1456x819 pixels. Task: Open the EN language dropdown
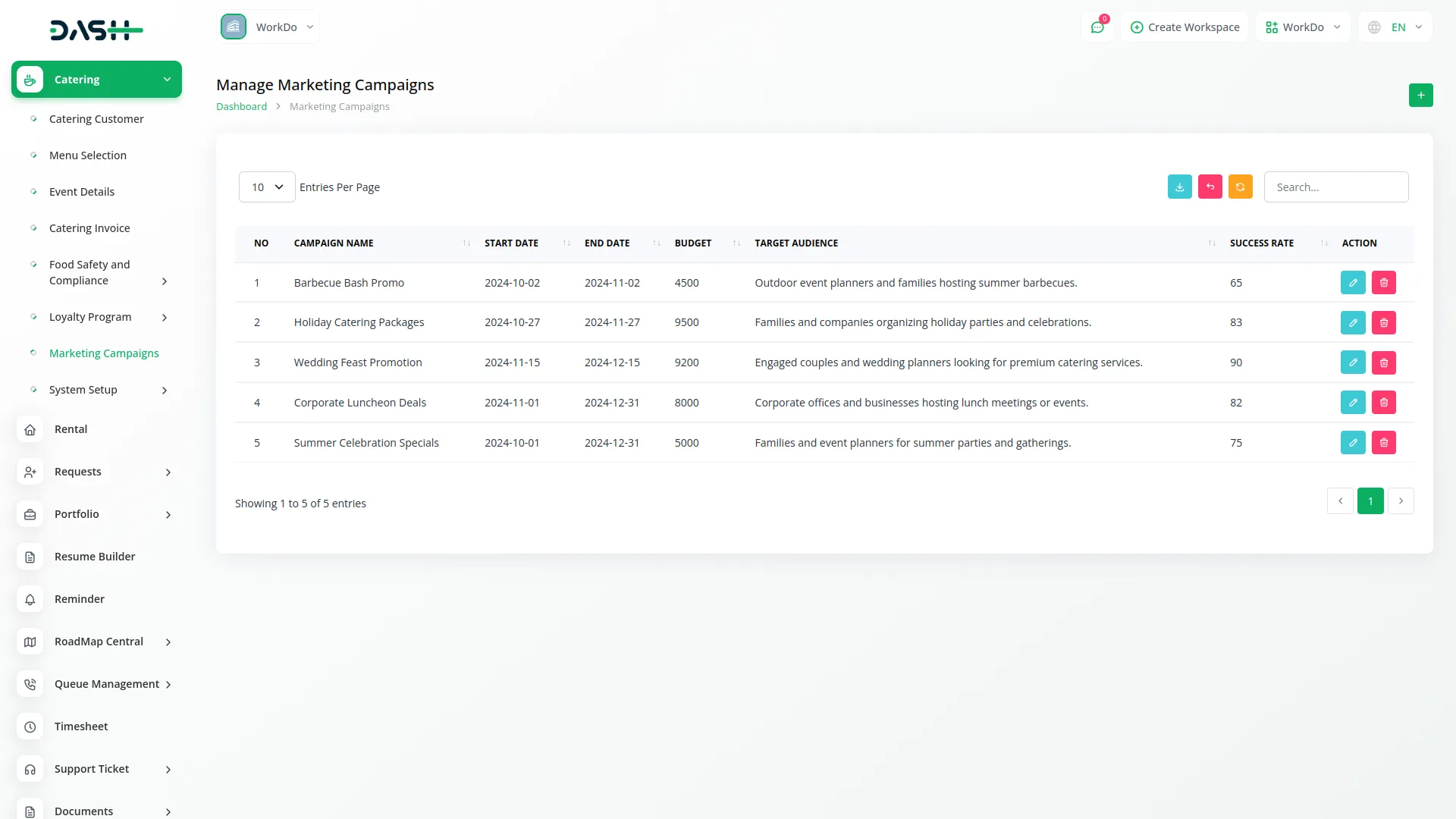click(x=1395, y=27)
